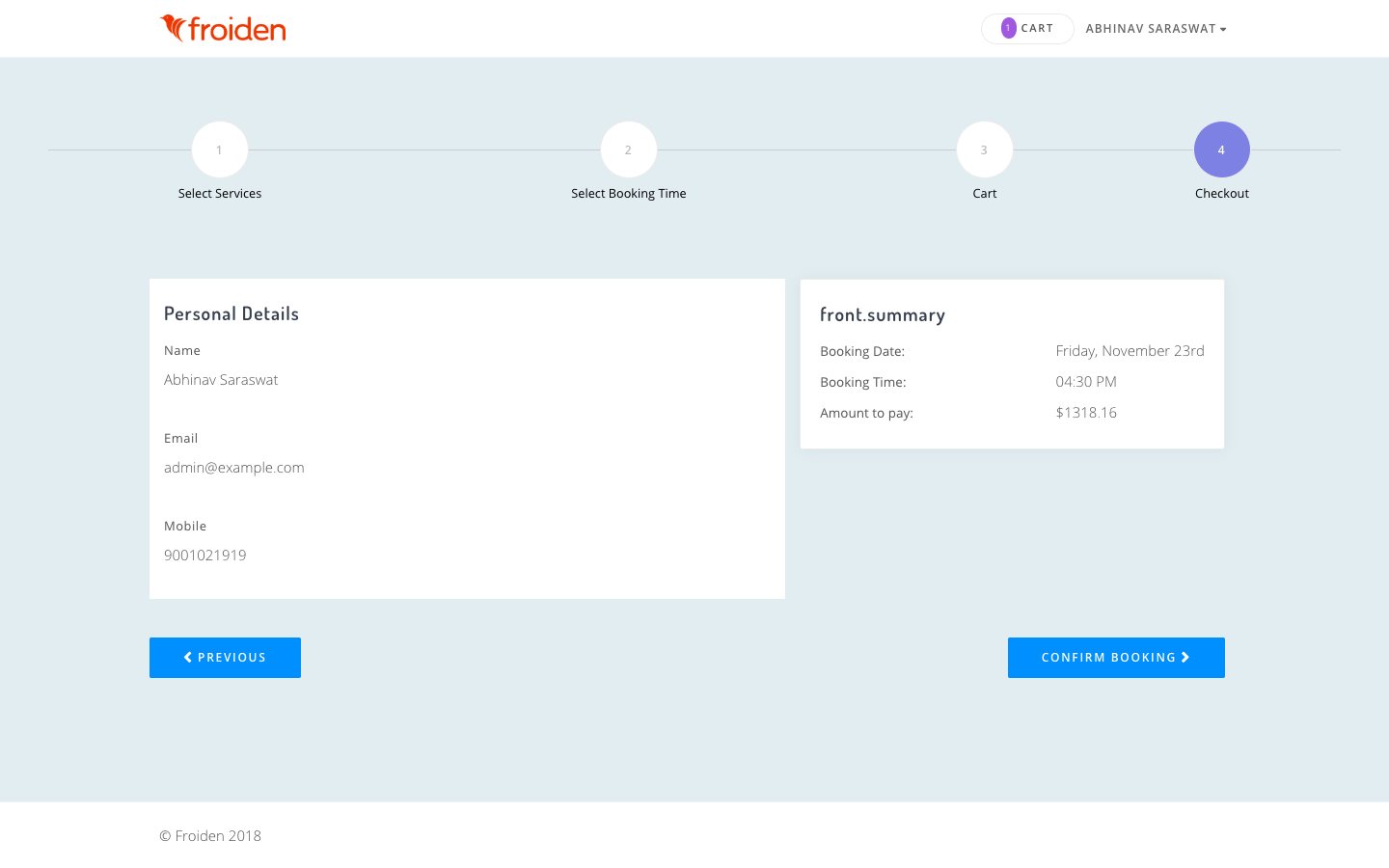Select the highlighted step 4 circle
This screenshot has width=1389, height=868.
[x=1221, y=149]
